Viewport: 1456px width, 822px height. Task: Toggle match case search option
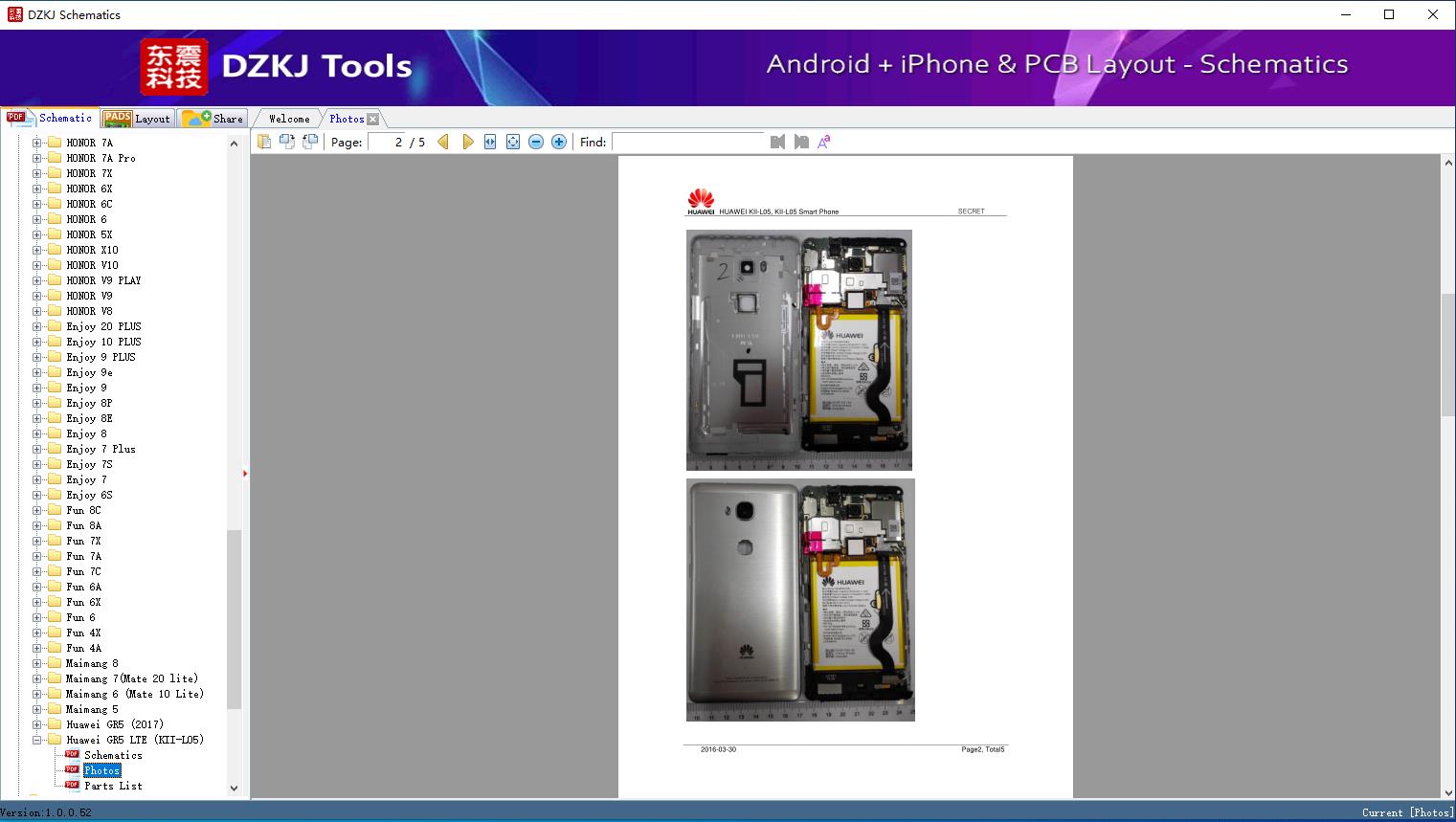tap(824, 142)
